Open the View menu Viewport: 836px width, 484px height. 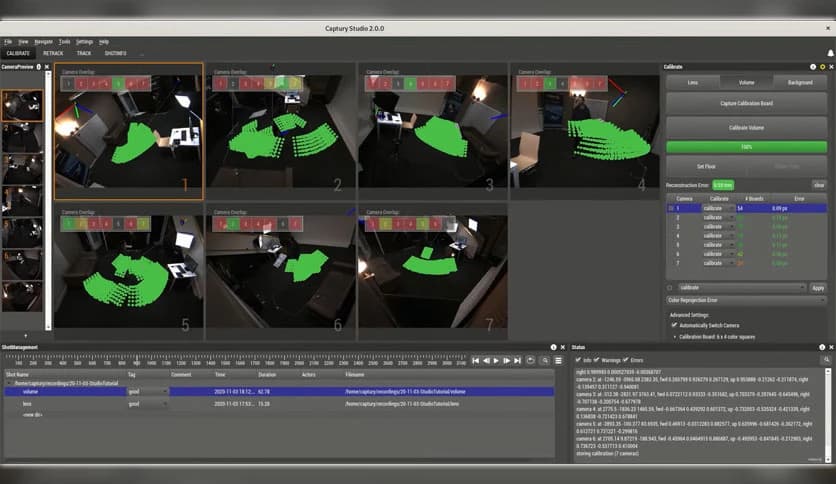click(x=23, y=42)
